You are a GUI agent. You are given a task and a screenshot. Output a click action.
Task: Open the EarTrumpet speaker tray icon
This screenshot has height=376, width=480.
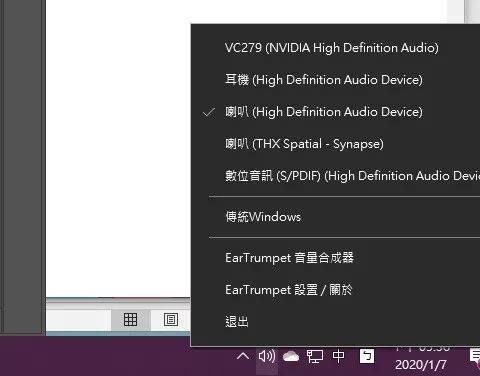[x=267, y=356]
